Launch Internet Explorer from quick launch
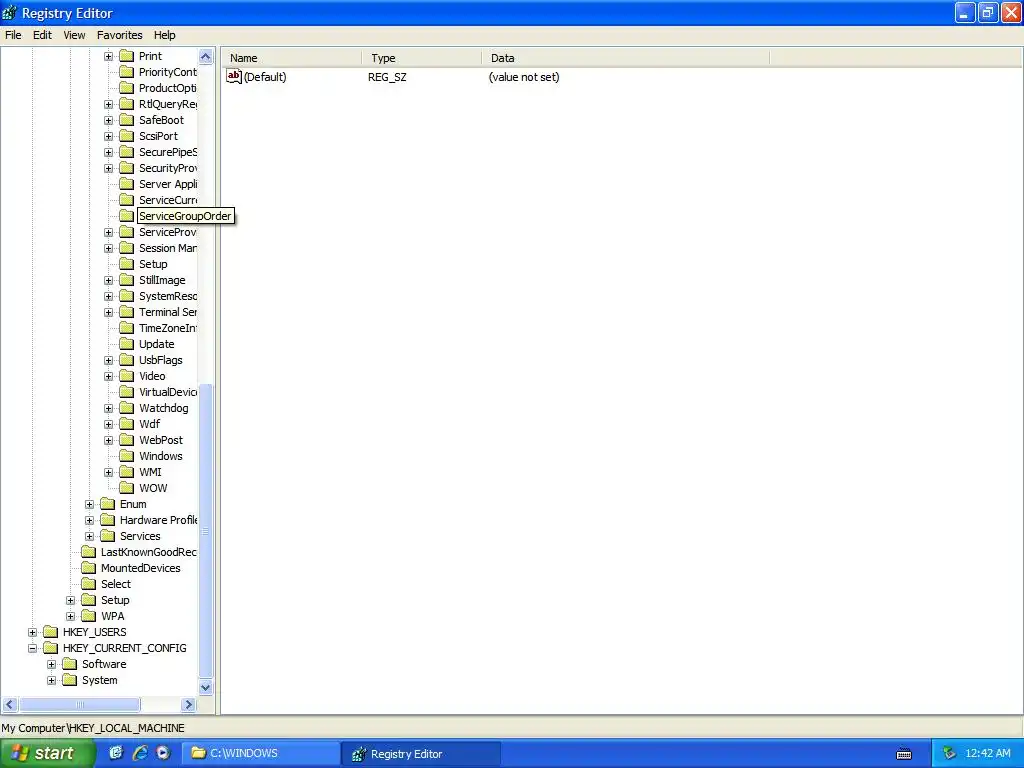 (140, 753)
